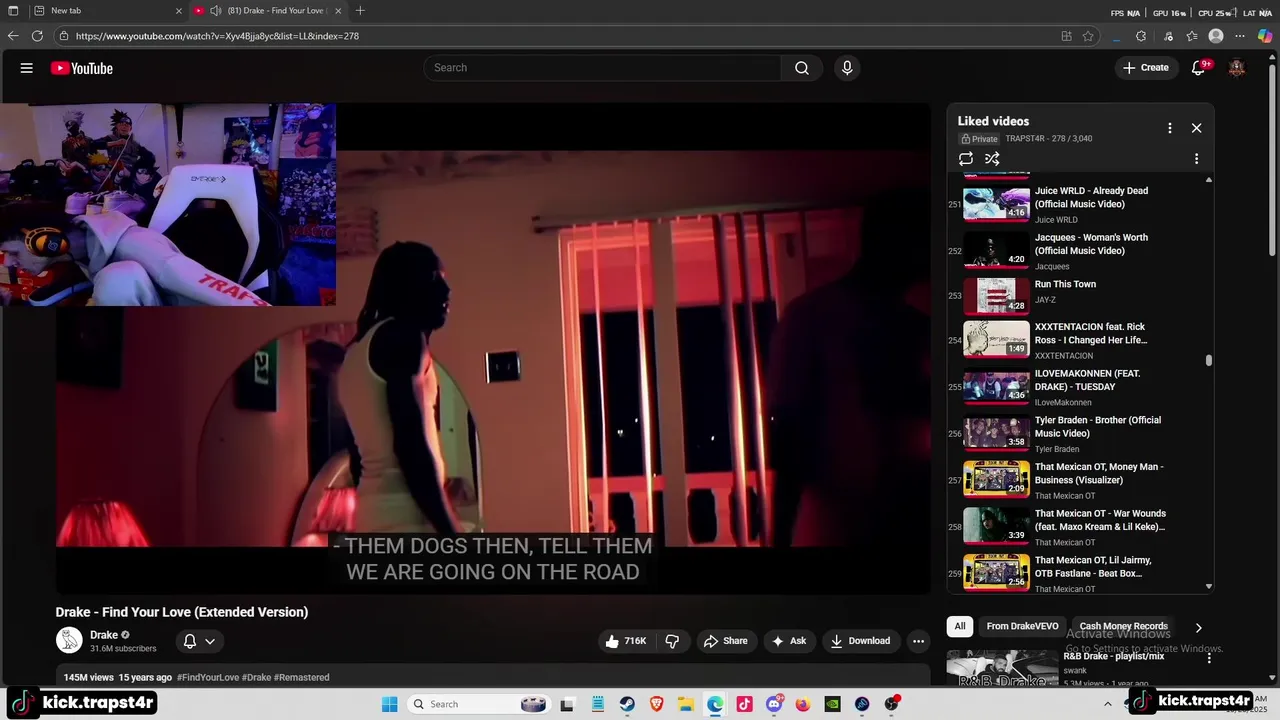Viewport: 1280px width, 720px height.
Task: Go to YouTube home via logo
Action: pos(82,68)
